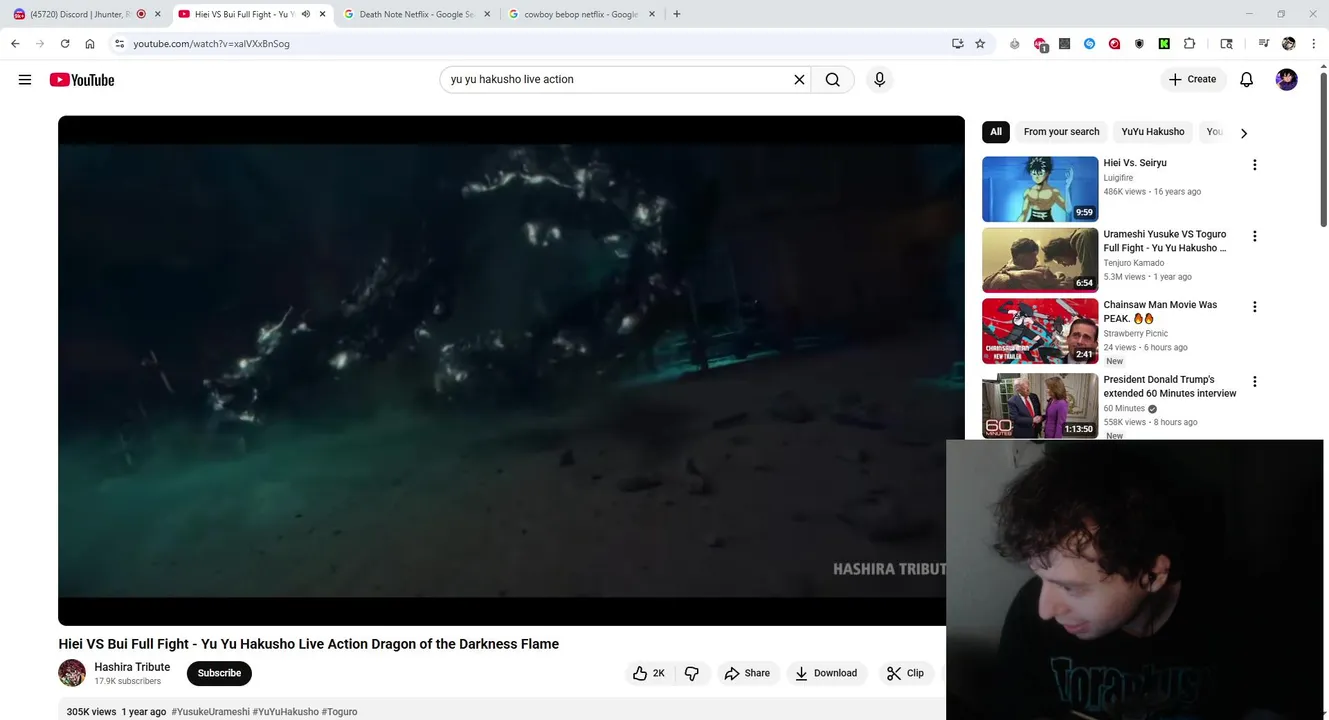Screen dimensions: 1329x720
Task: Select the From your search chip
Action: [1061, 132]
